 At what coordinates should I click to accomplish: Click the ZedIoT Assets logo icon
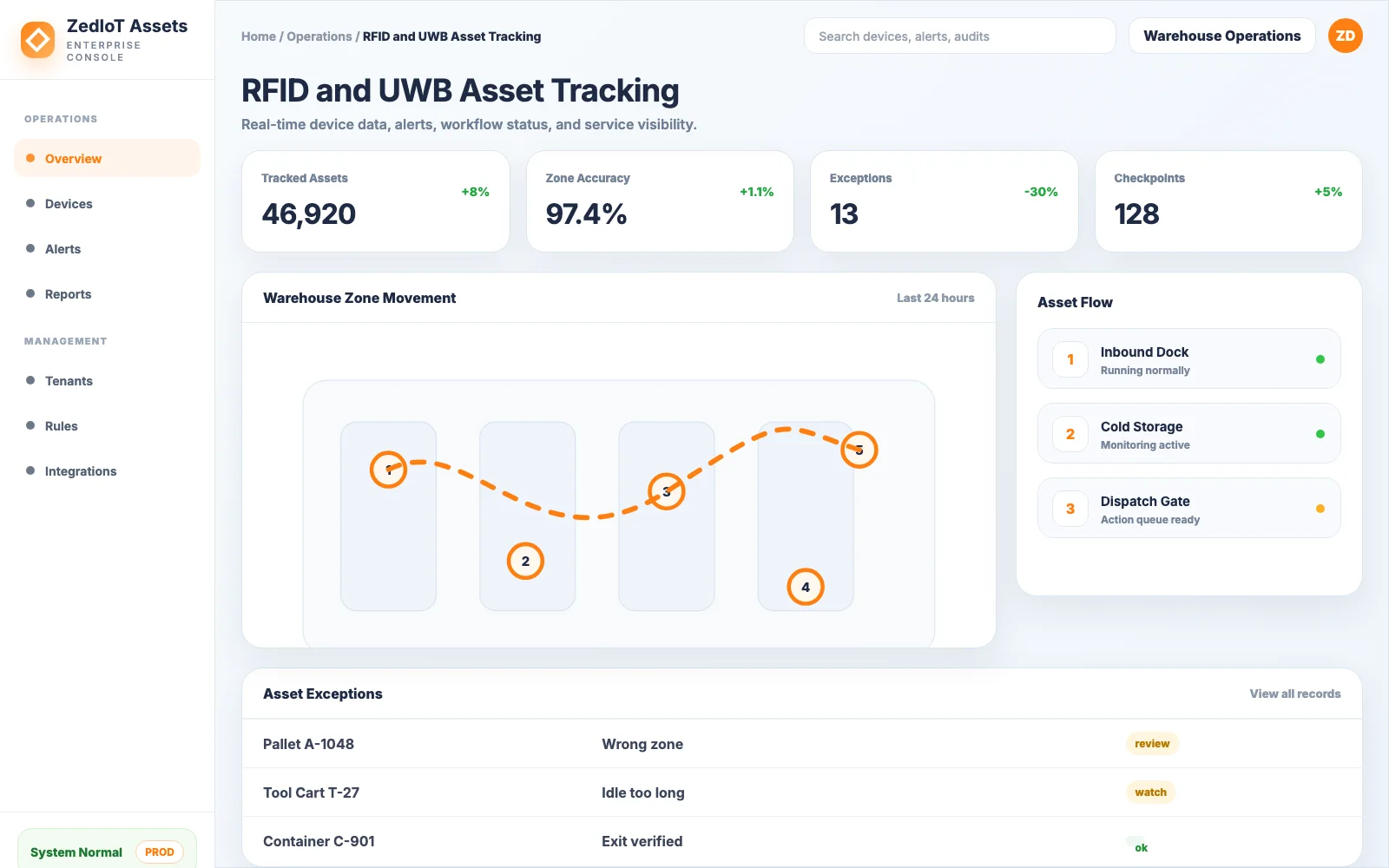(x=37, y=40)
